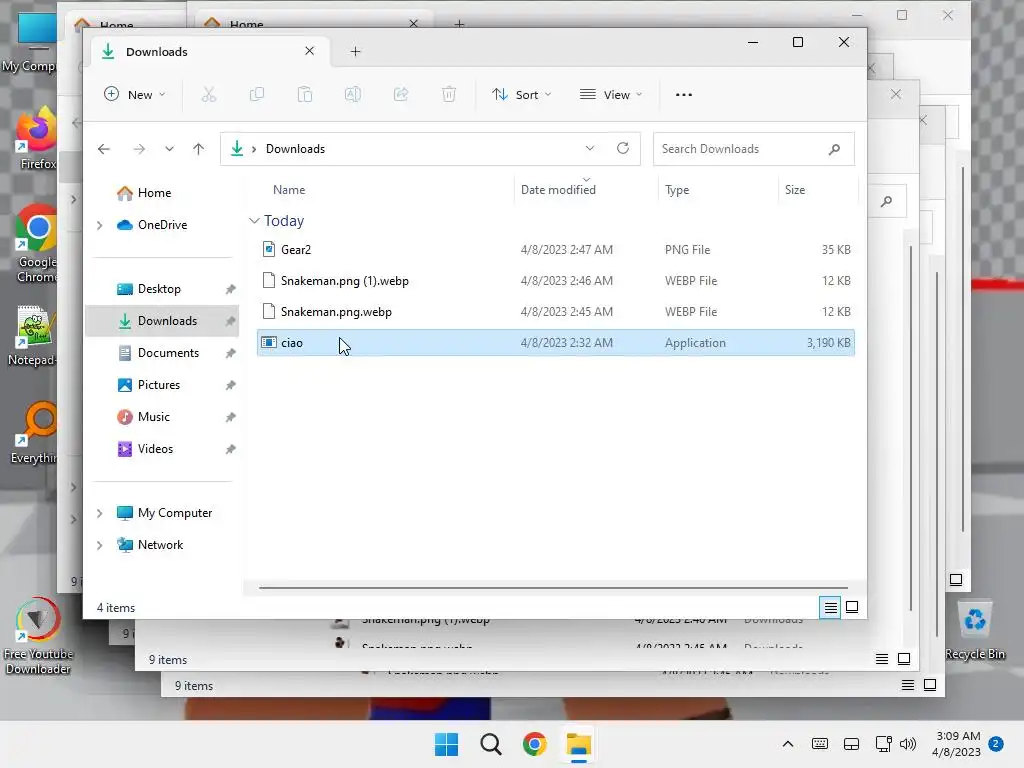The image size is (1024, 768).
Task: Close the Downloads tab
Action: [x=310, y=51]
